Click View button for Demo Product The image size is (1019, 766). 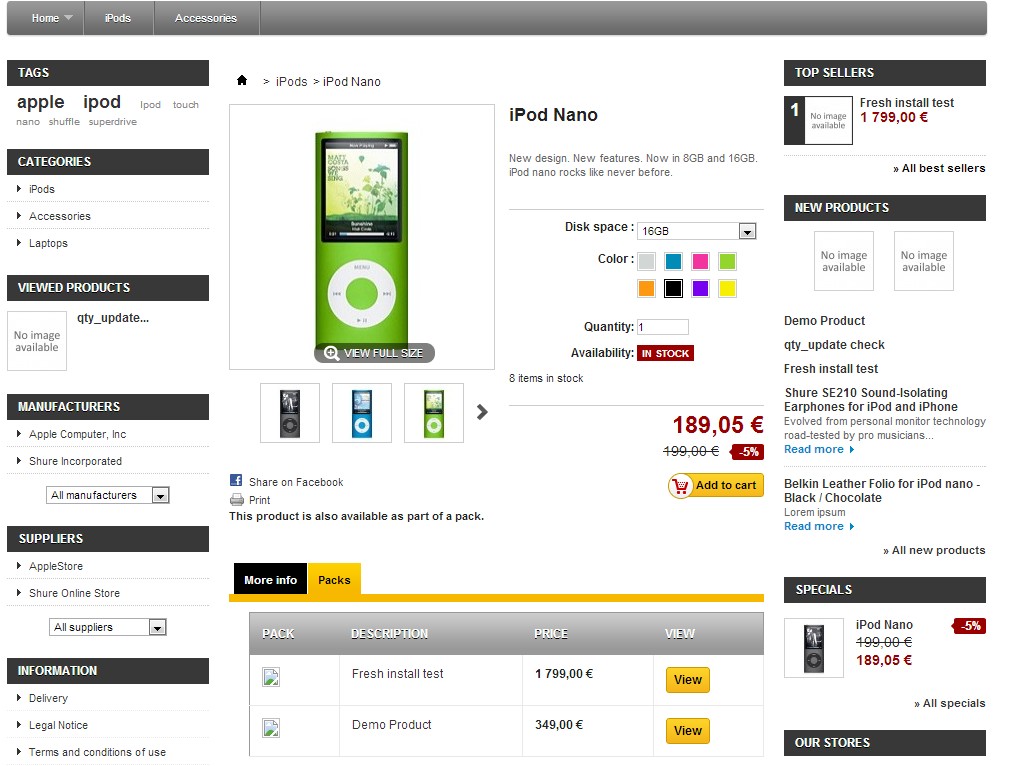tap(688, 730)
